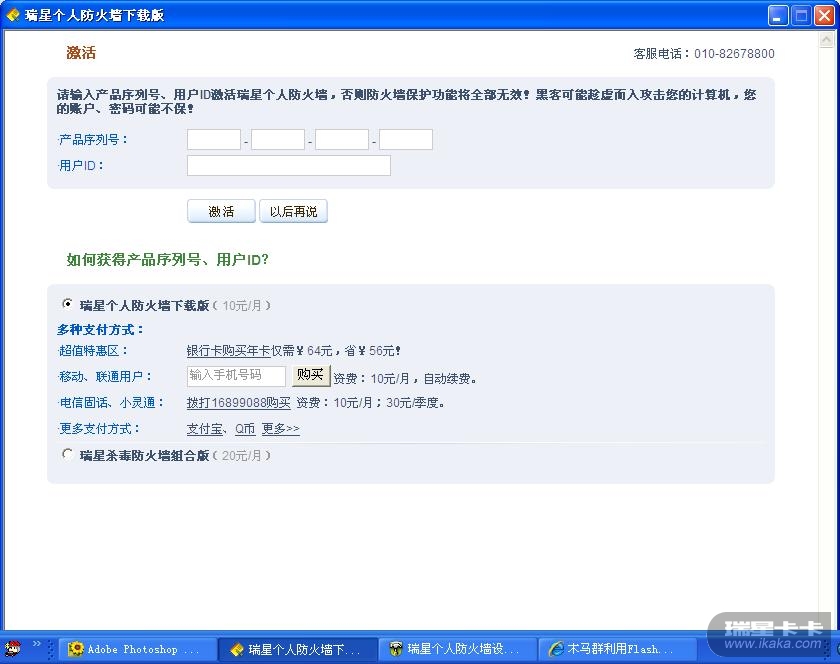Viewport: 840px width, 664px height.
Task: Select 瑞星个人防火墙下载版 radio option
Action: [67, 304]
